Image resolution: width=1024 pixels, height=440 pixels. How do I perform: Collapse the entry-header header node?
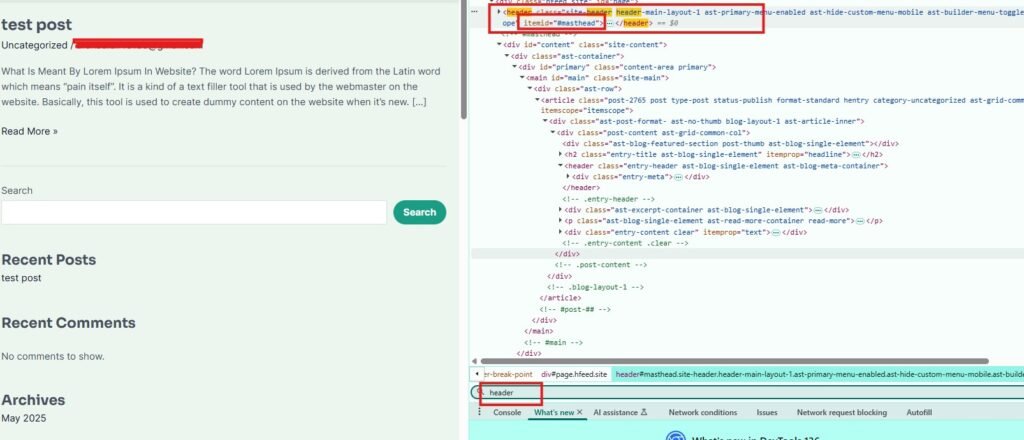[x=560, y=166]
